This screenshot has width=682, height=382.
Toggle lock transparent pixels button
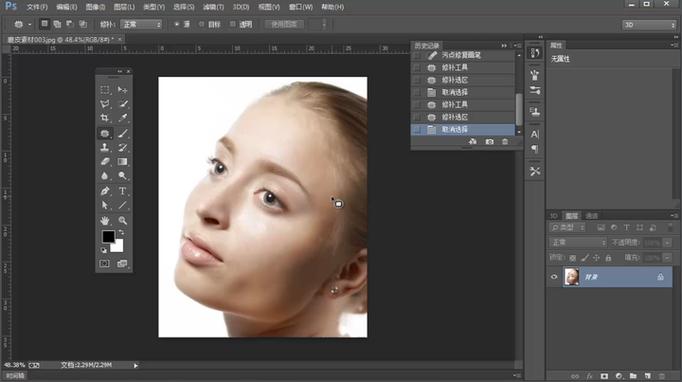[572, 258]
